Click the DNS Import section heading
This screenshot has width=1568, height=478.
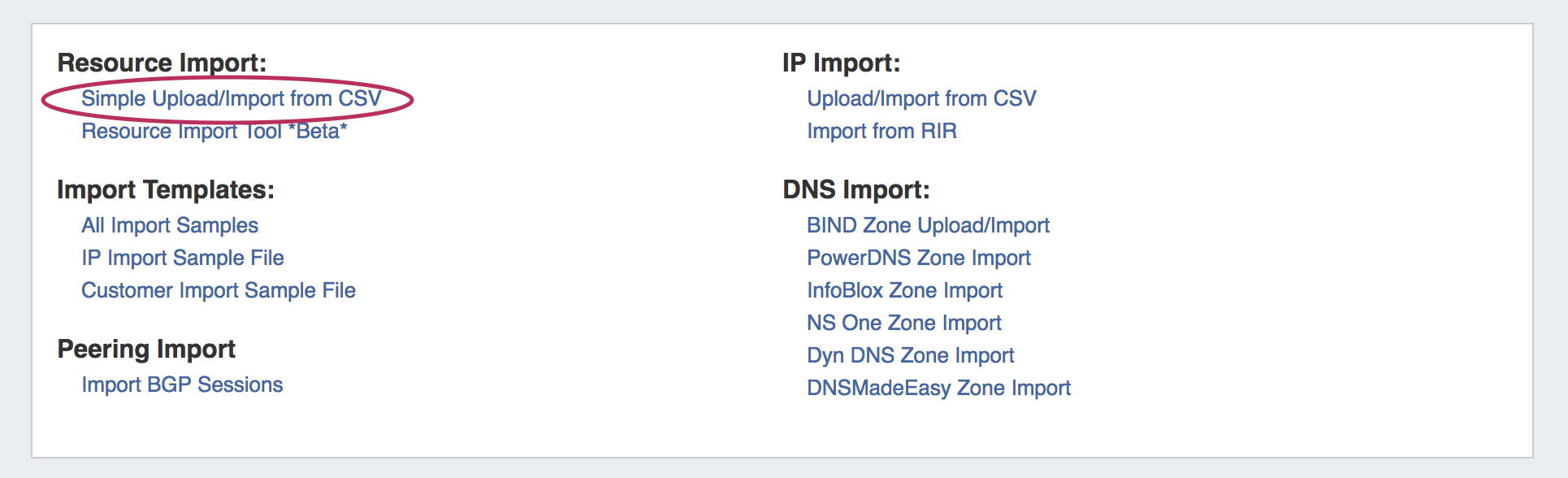(x=855, y=190)
